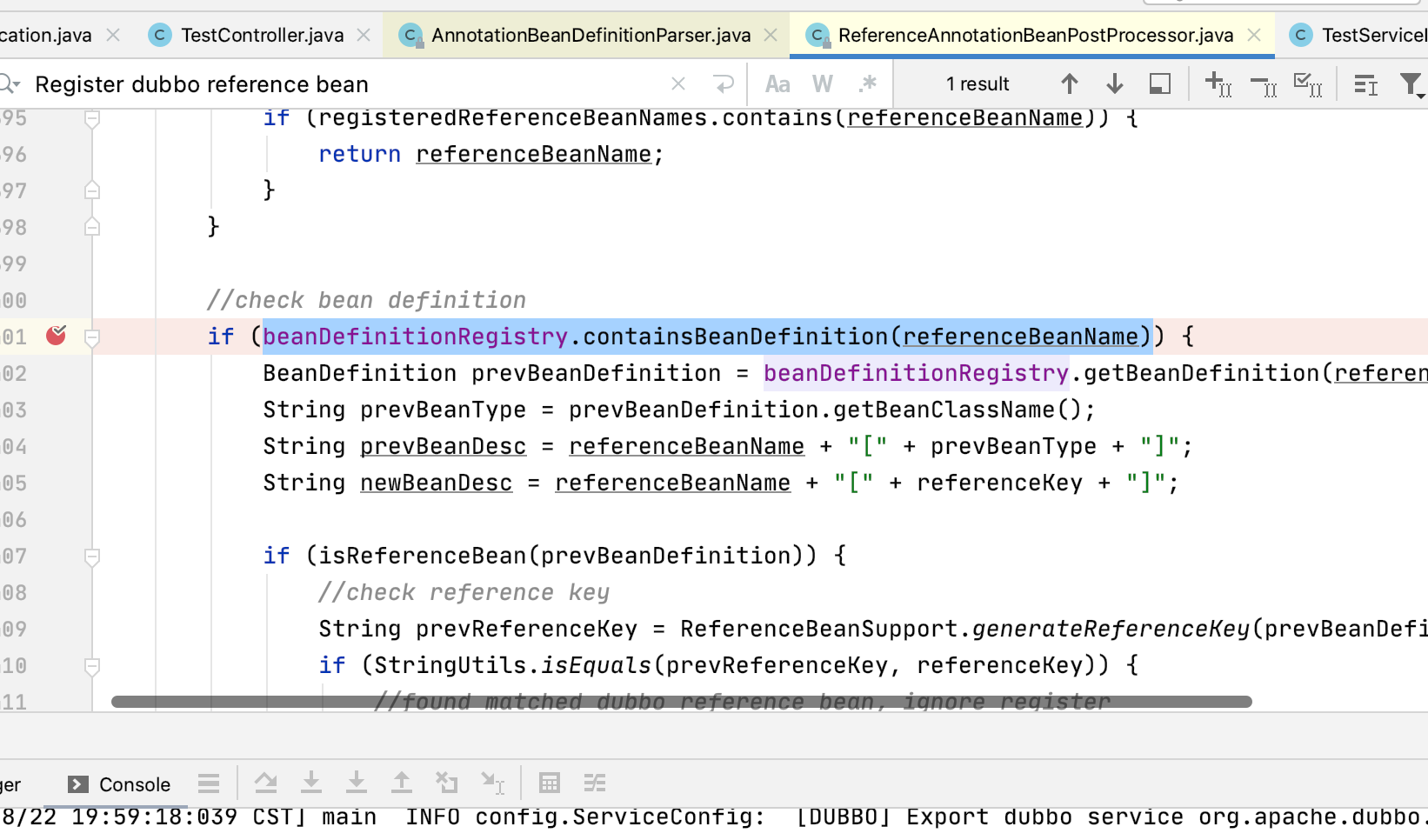Close the leftmost 'cation.java' tab
Viewport: 1428px width, 840px height.
[x=113, y=35]
